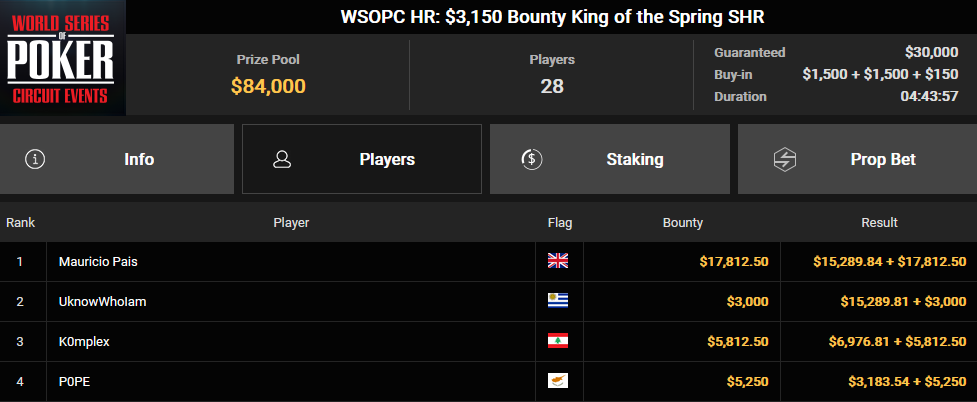Click the World Series of Poker logo
Image resolution: width=977 pixels, height=402 pixels.
tap(62, 58)
